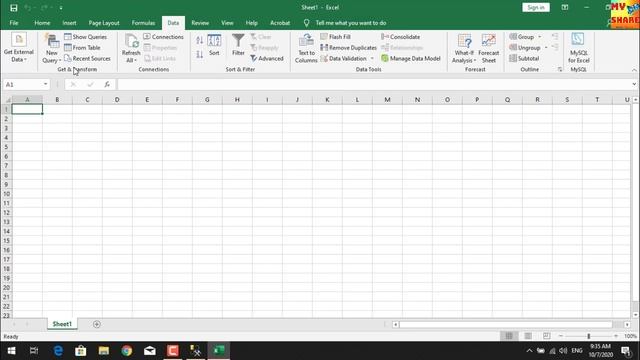The height and width of the screenshot is (360, 640).
Task: Switch to the View tab
Action: (227, 23)
